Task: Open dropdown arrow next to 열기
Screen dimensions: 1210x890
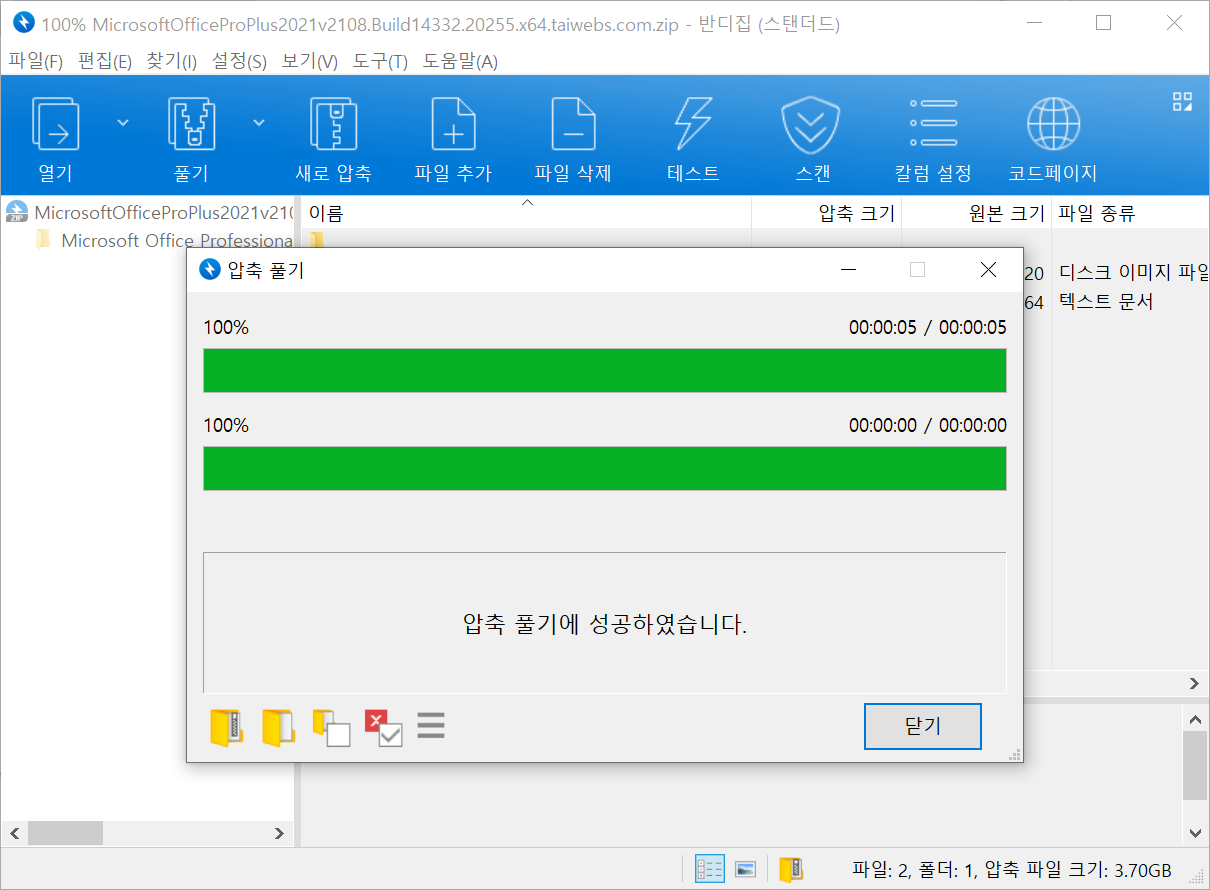Action: tap(123, 122)
